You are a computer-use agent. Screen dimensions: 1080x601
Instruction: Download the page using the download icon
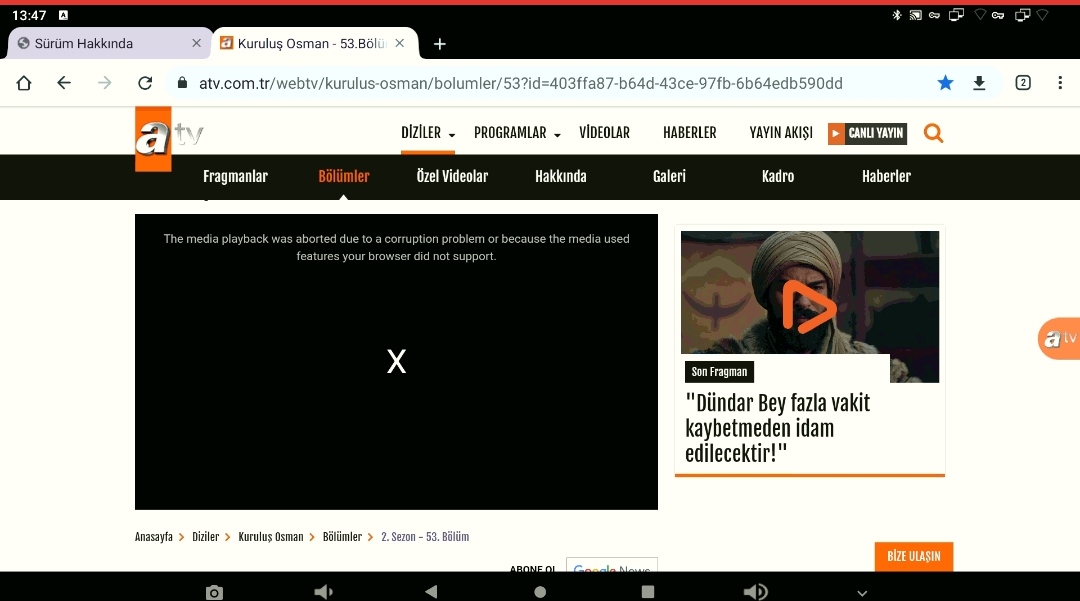[x=979, y=83]
